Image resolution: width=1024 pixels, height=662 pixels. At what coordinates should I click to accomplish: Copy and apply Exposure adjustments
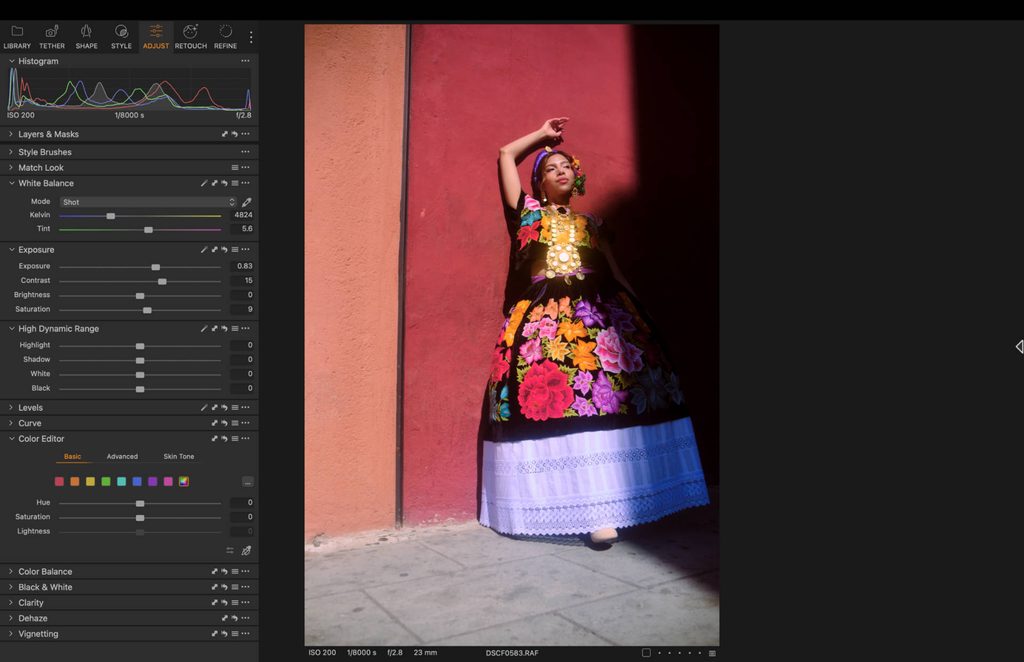(x=214, y=249)
